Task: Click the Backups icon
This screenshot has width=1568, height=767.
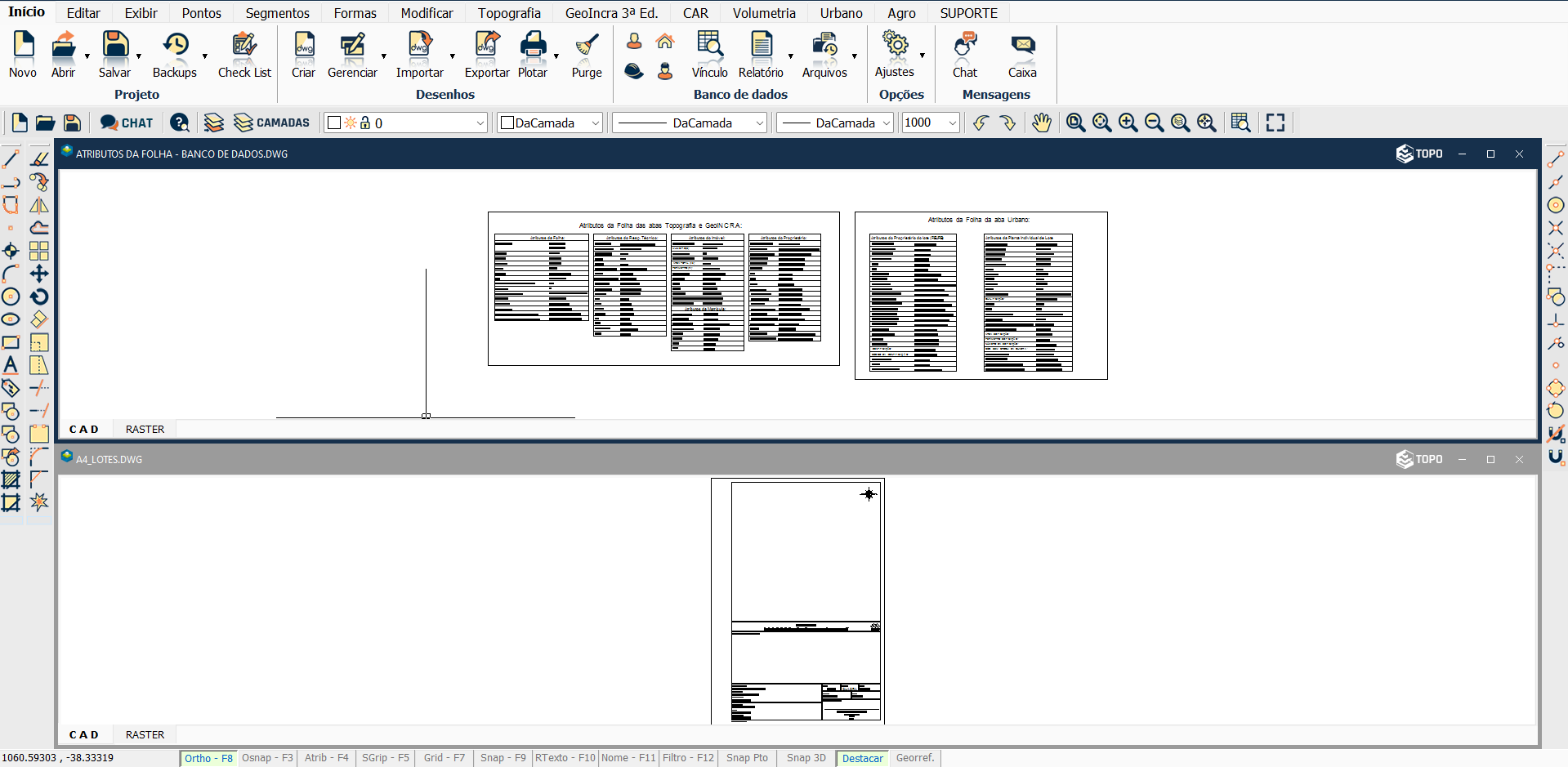Action: 175,47
